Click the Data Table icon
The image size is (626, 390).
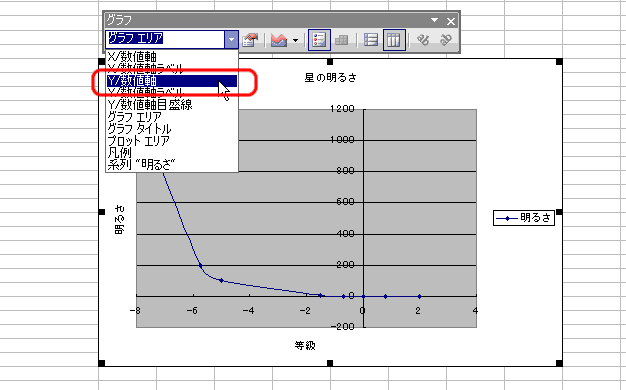point(341,40)
